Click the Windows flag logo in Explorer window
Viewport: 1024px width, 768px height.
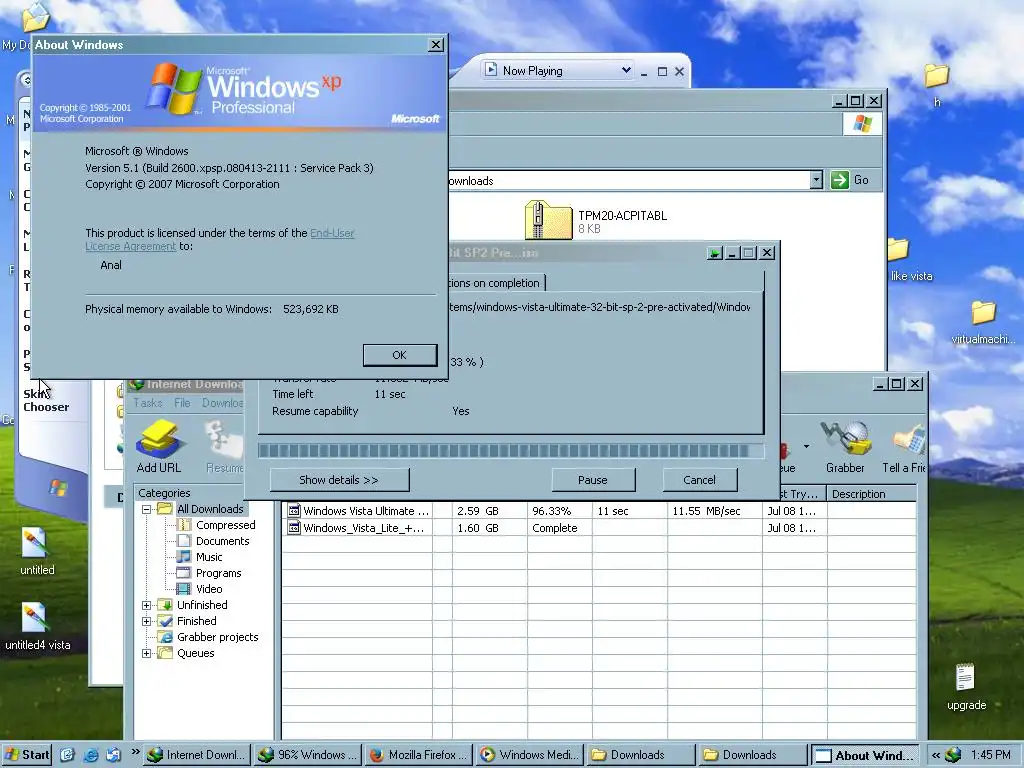point(862,123)
